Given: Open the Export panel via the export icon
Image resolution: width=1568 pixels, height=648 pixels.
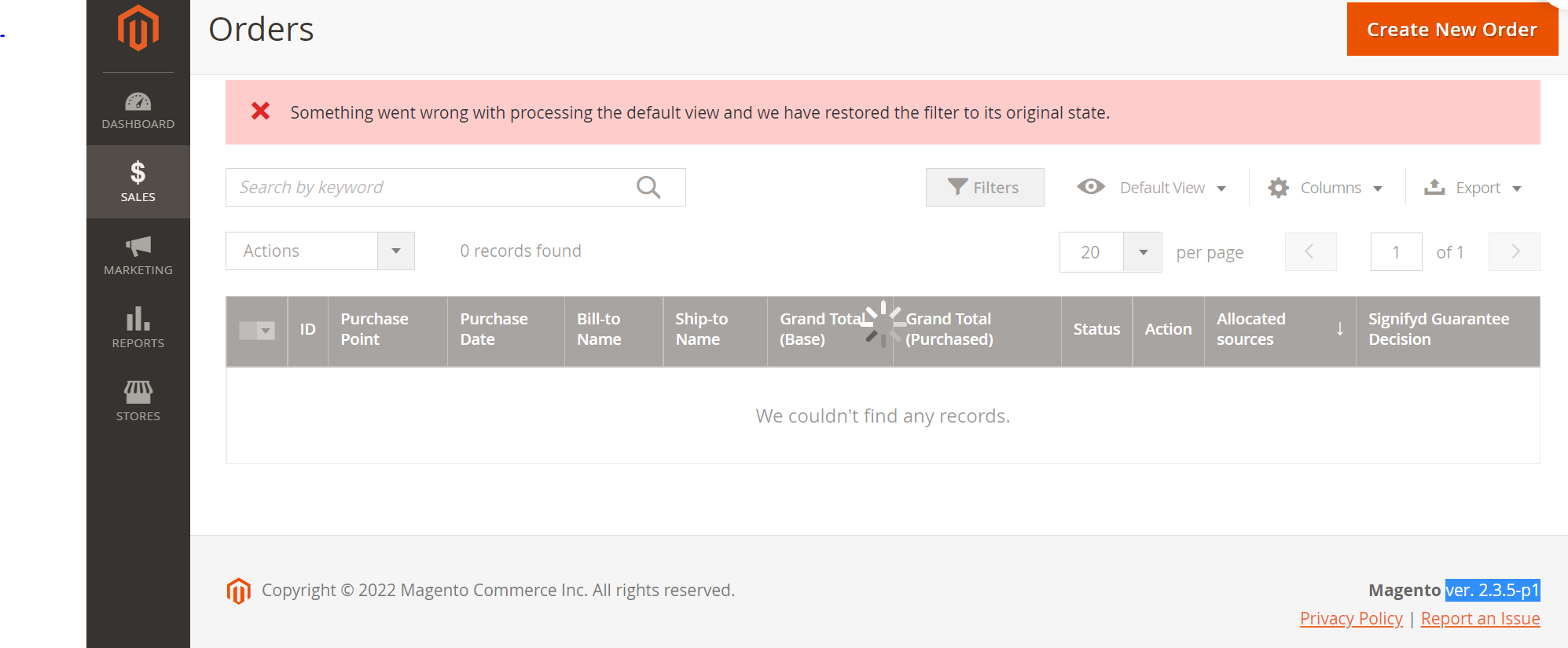Looking at the screenshot, I should (x=1434, y=187).
